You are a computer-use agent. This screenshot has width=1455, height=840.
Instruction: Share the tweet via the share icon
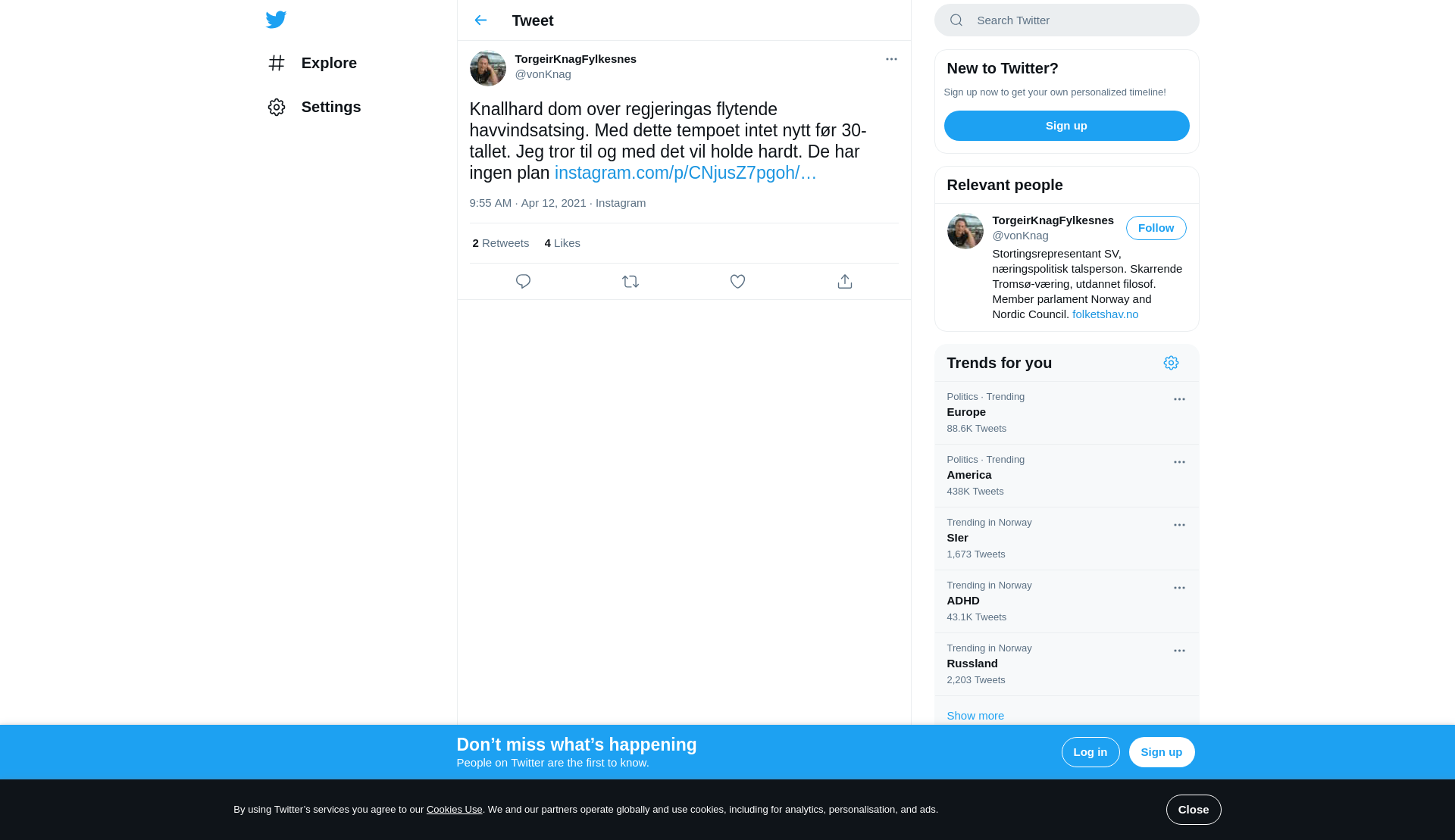[x=845, y=282]
